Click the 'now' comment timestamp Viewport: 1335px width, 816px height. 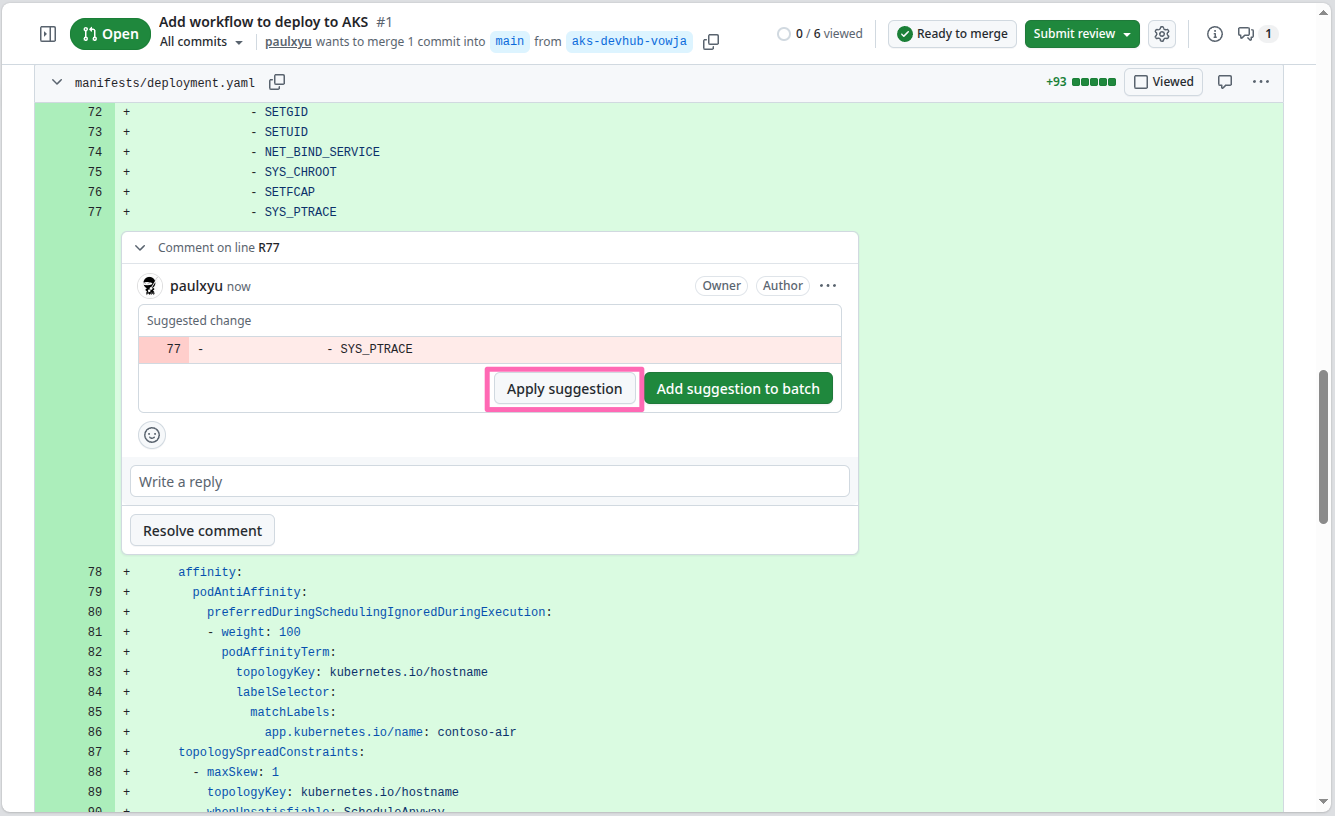(239, 287)
